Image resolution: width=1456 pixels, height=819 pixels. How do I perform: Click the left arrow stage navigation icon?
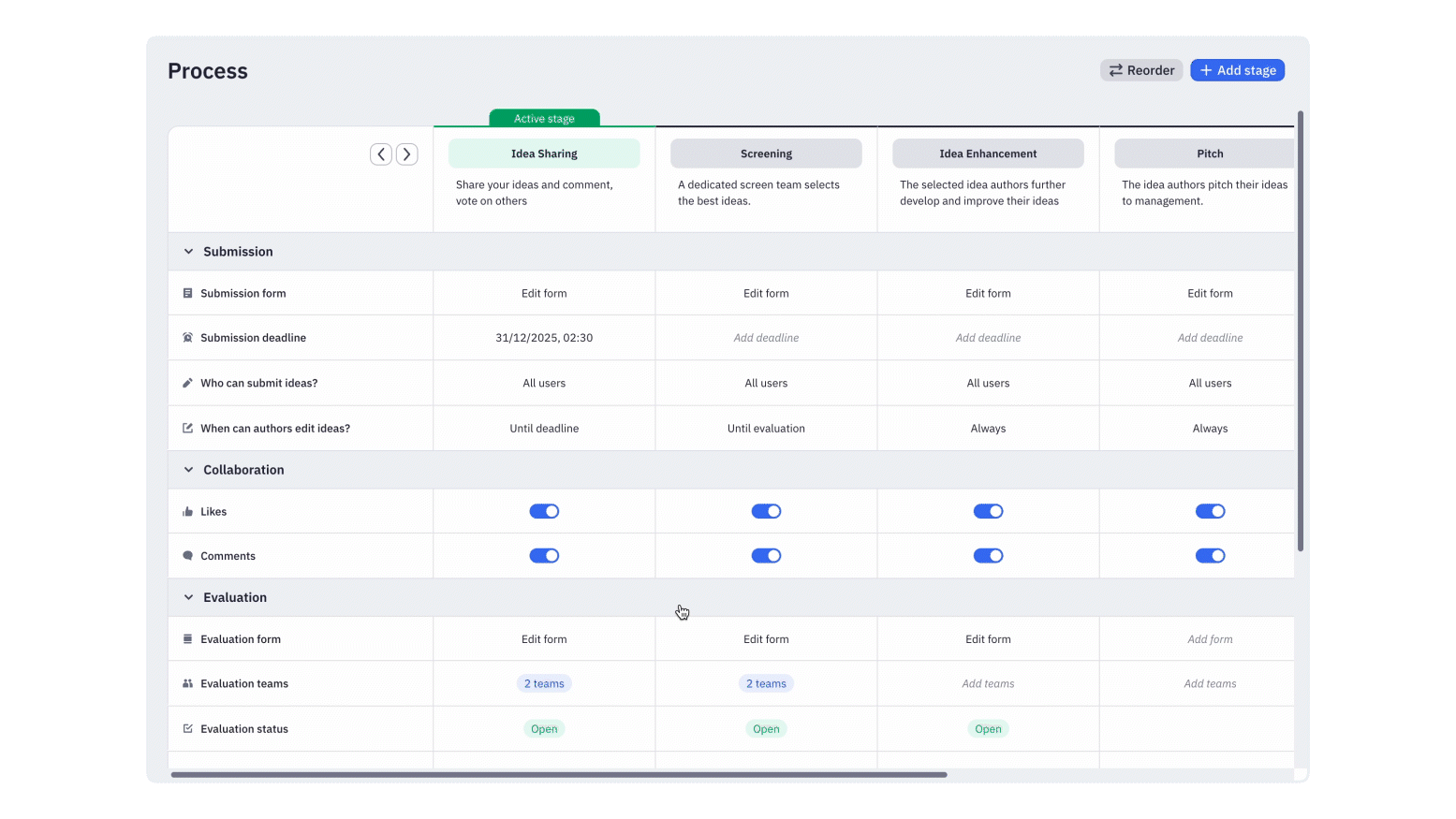point(380,154)
